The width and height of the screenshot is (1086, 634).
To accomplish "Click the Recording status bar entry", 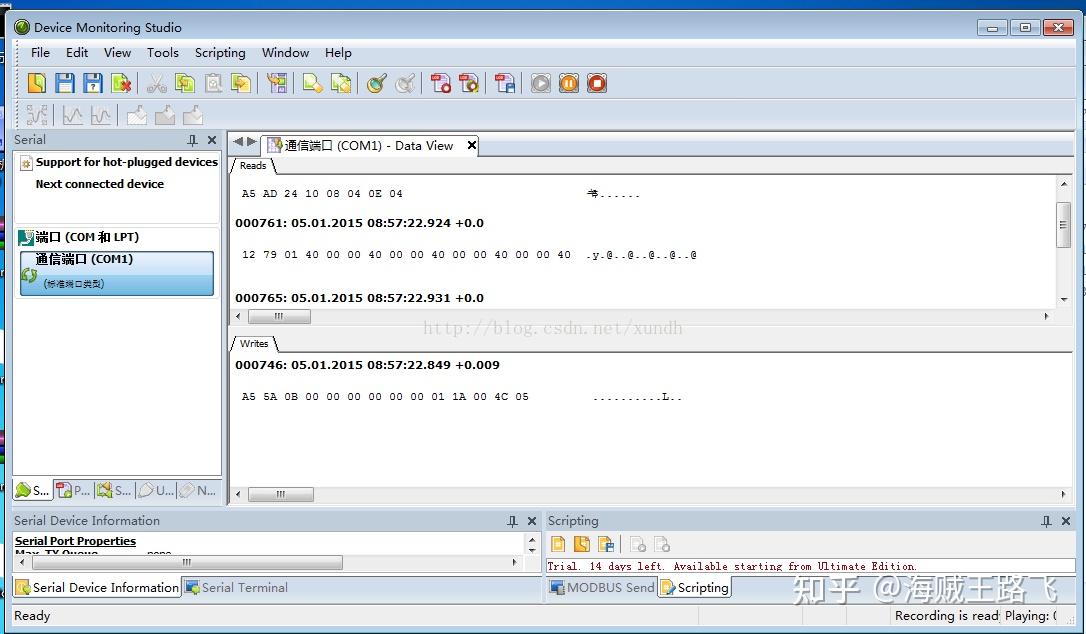I will coord(946,615).
